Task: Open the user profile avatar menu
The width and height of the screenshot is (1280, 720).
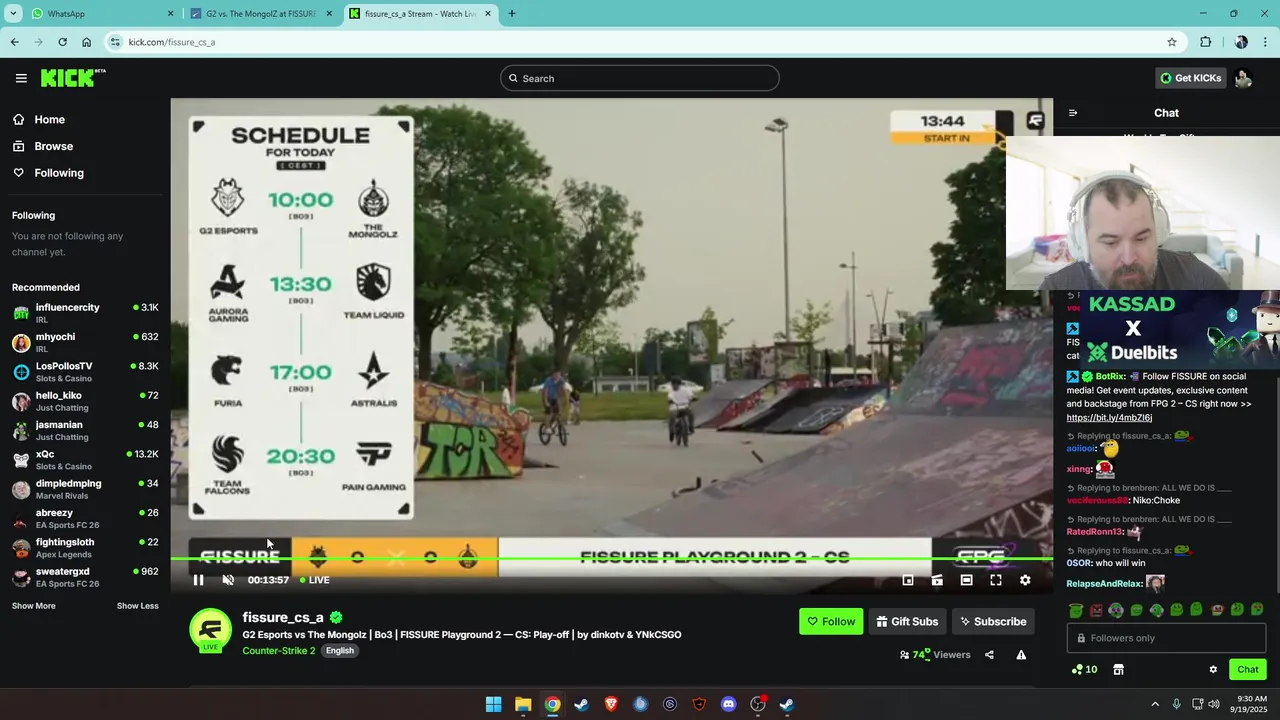Action: [x=1243, y=78]
